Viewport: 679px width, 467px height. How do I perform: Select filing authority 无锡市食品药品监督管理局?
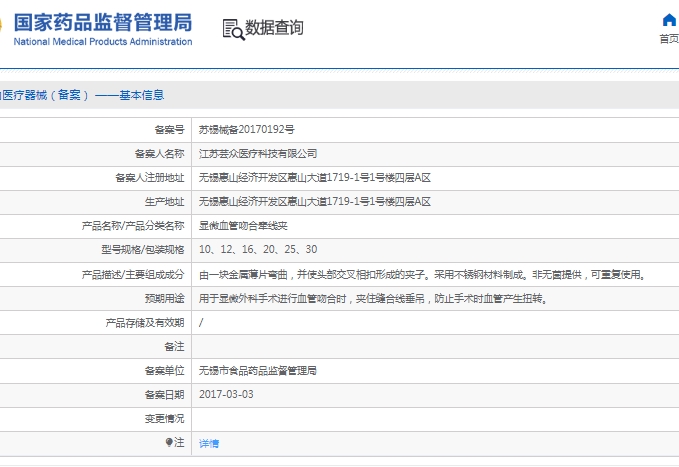click(x=258, y=370)
